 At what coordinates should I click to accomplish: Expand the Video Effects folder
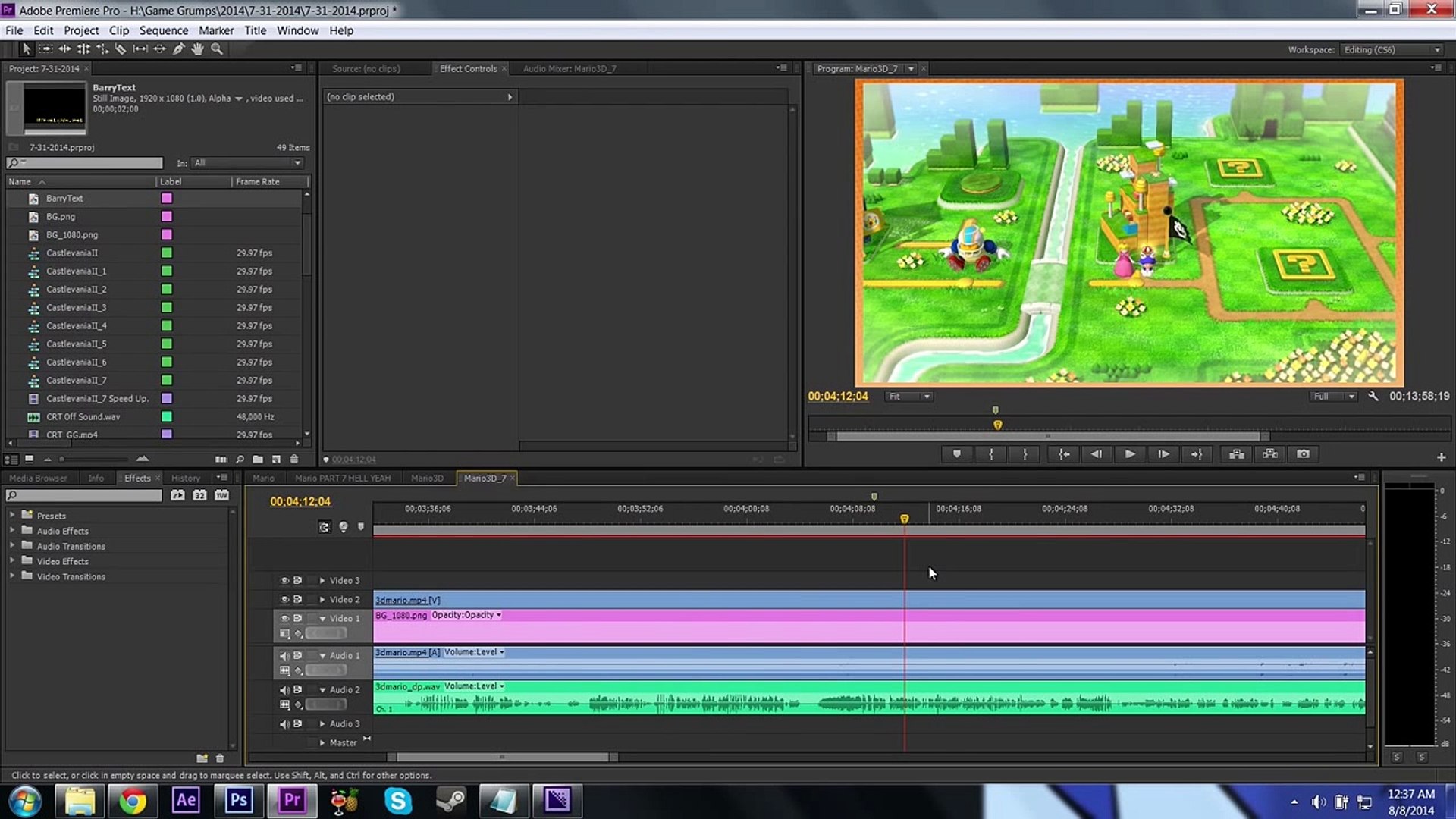pos(12,561)
